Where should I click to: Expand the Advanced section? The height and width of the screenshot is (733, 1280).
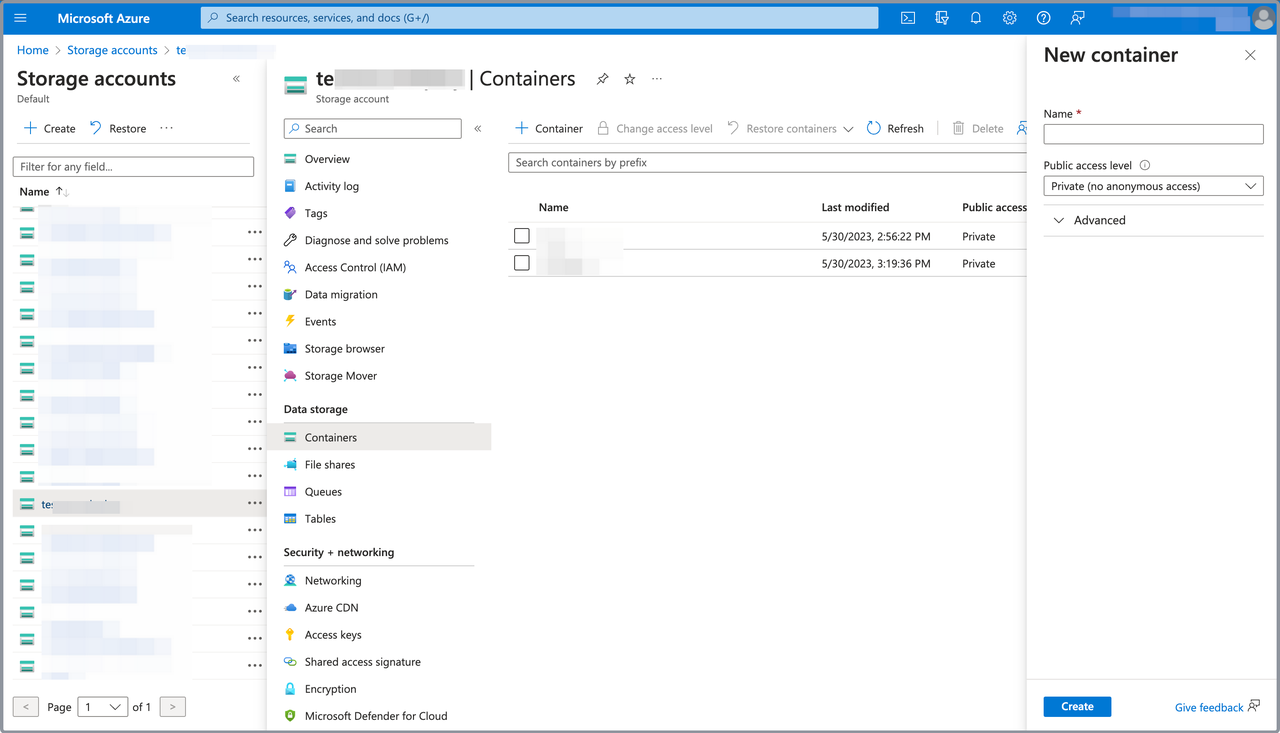coord(1089,220)
